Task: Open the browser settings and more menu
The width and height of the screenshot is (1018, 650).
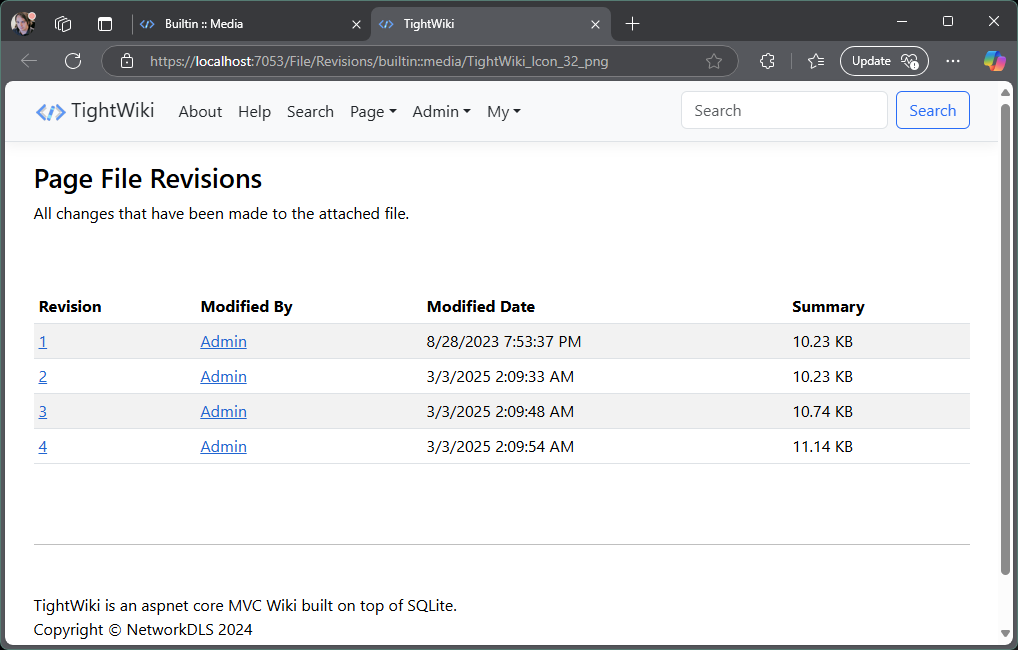Action: coord(952,61)
